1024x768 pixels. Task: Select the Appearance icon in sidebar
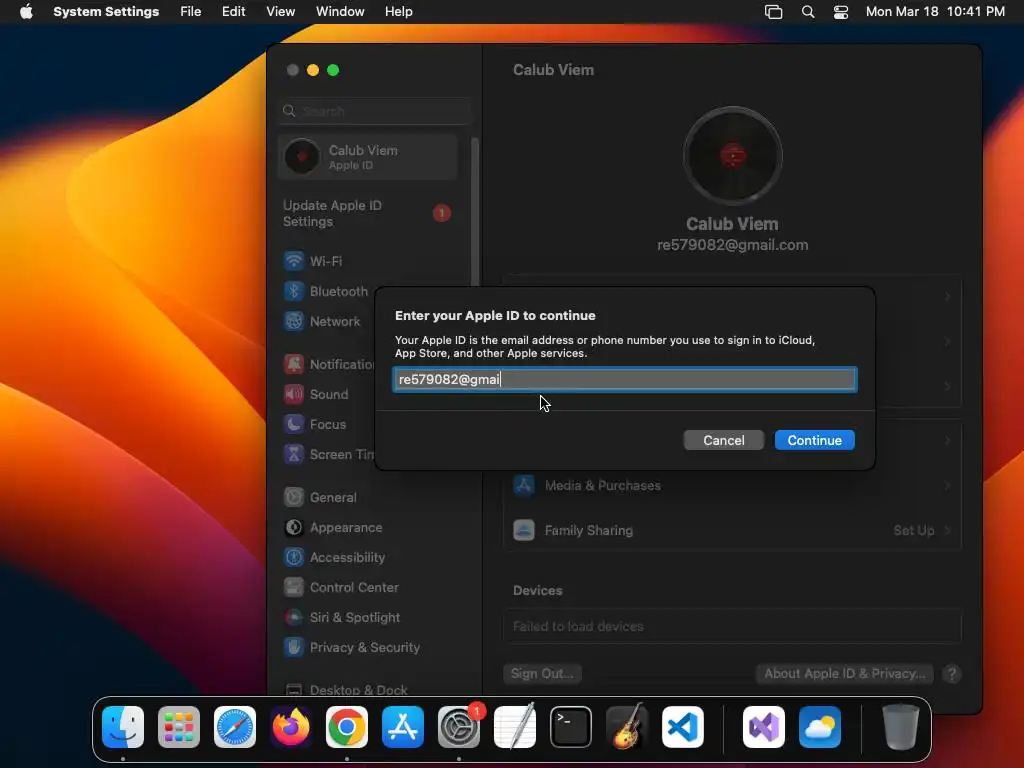294,528
